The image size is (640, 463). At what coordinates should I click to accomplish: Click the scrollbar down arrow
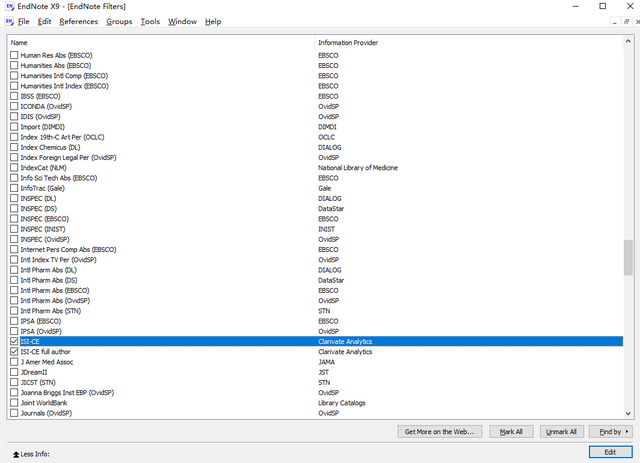[x=628, y=413]
